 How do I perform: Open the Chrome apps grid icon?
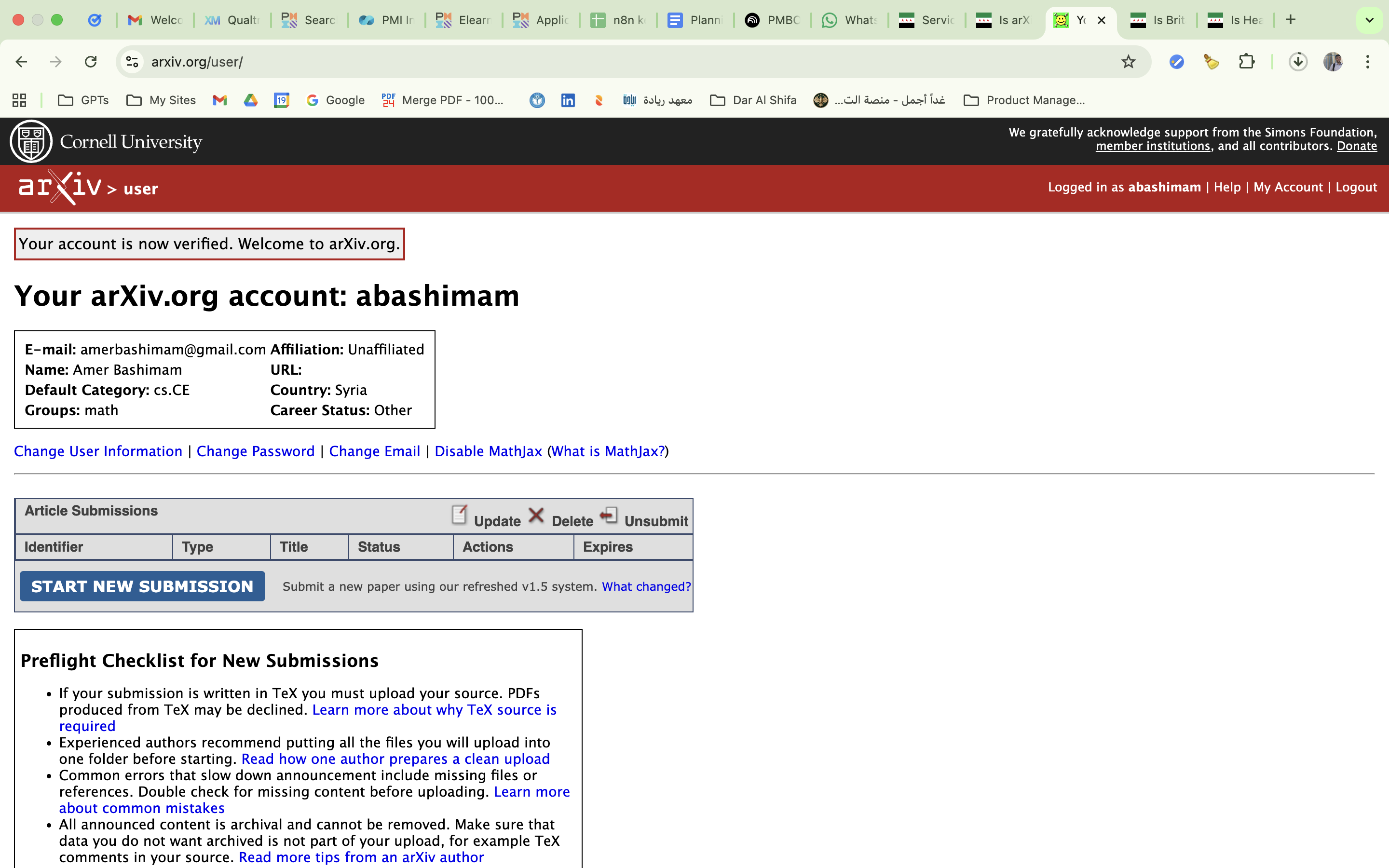point(19,100)
